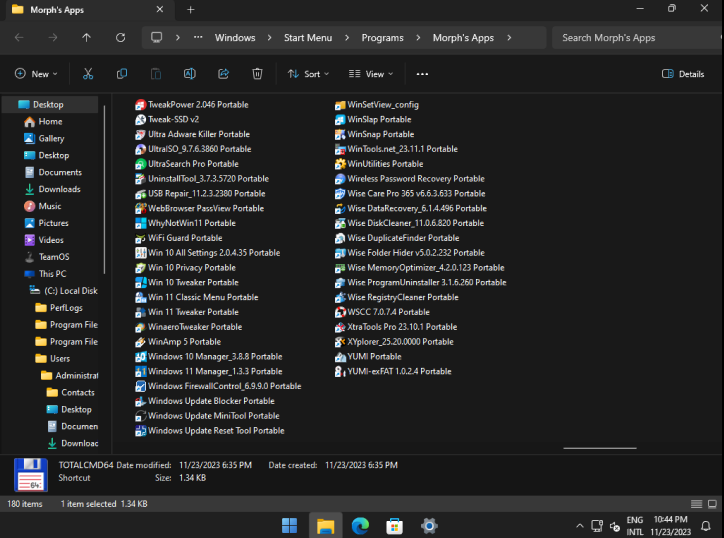Click chevron after Windows breadcrumb
The width and height of the screenshot is (724, 538).
(x=269, y=37)
